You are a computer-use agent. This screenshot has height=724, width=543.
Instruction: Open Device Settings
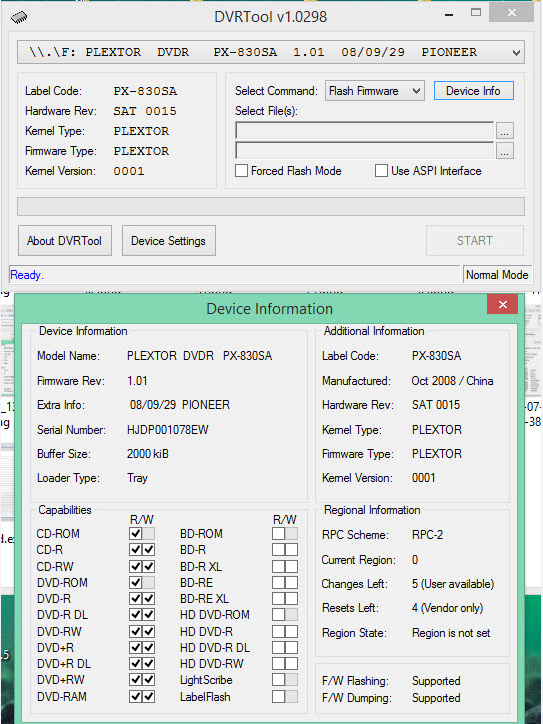click(x=169, y=241)
